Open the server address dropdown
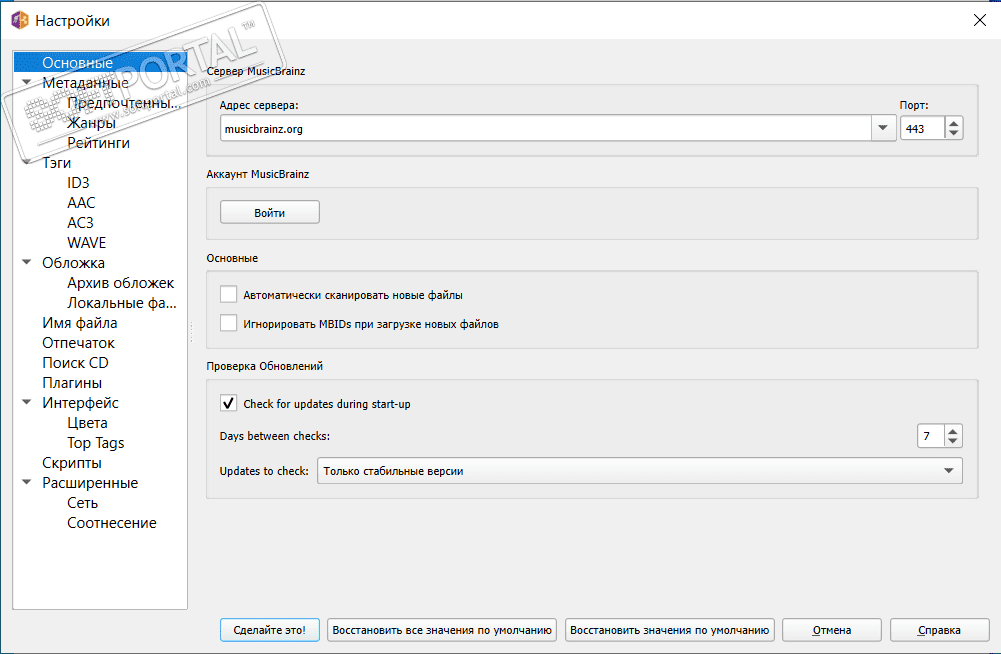Viewport: 1001px width, 654px height. point(883,128)
